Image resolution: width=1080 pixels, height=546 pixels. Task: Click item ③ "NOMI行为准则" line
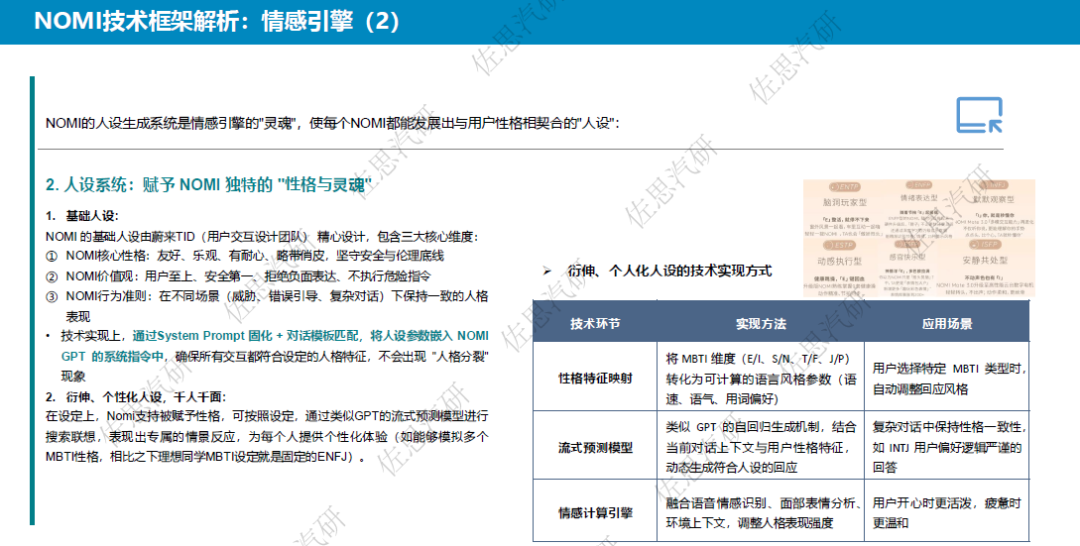click(x=267, y=306)
